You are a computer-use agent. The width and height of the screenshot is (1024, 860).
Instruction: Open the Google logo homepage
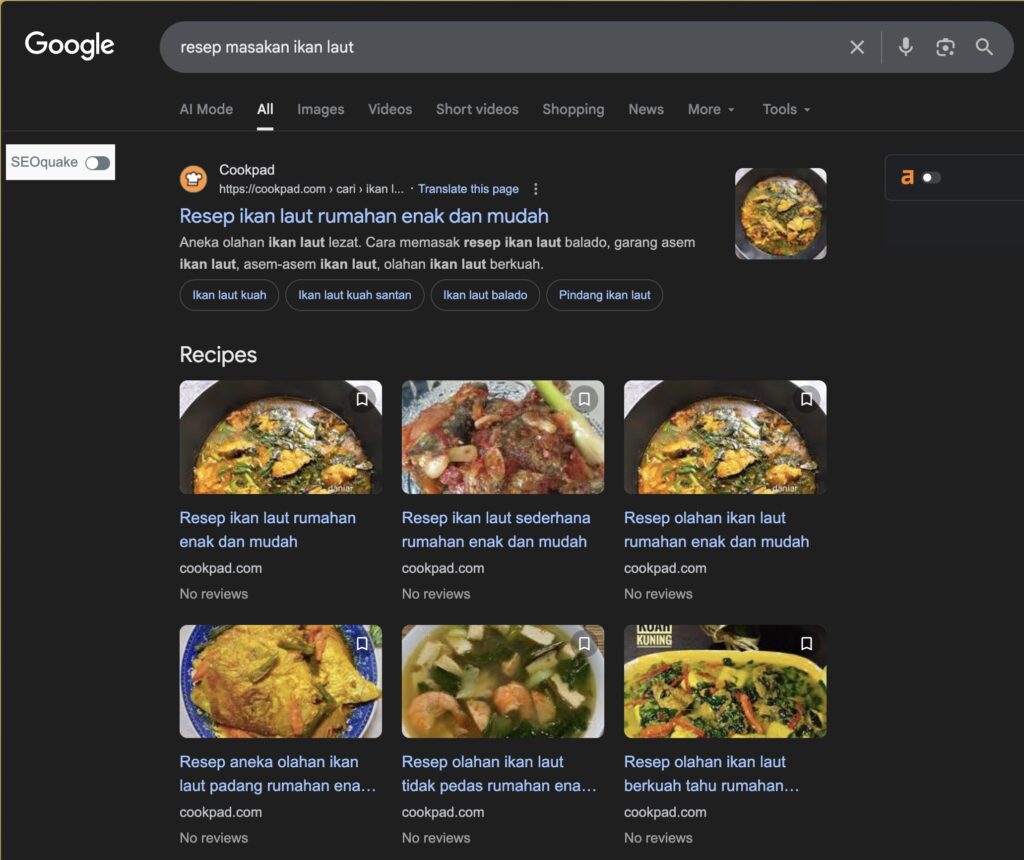point(69,45)
